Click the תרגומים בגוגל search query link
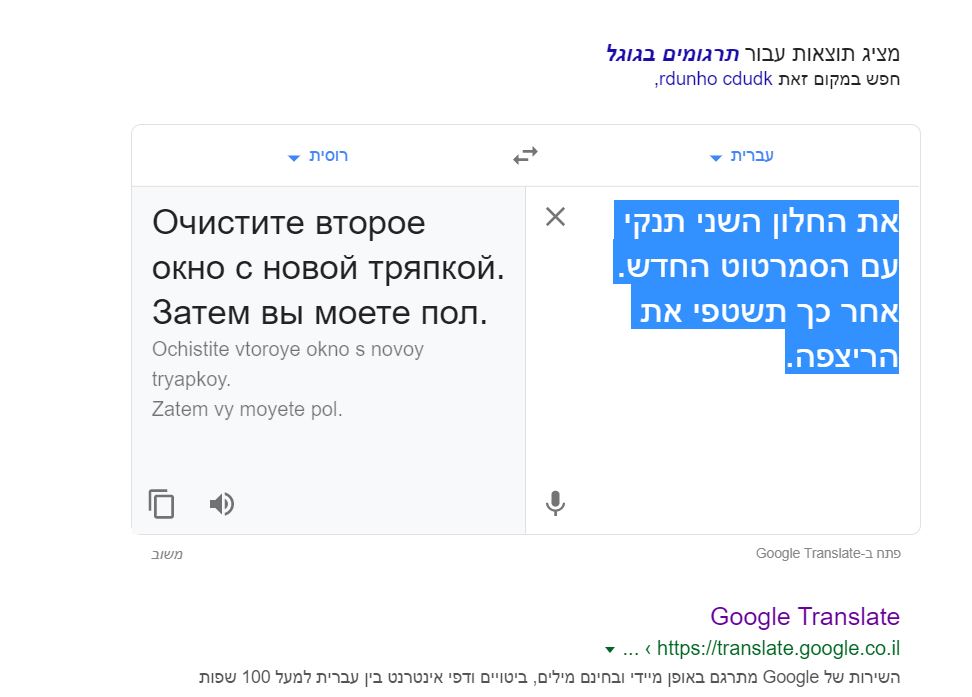The width and height of the screenshot is (972, 697). pyautogui.click(x=674, y=54)
